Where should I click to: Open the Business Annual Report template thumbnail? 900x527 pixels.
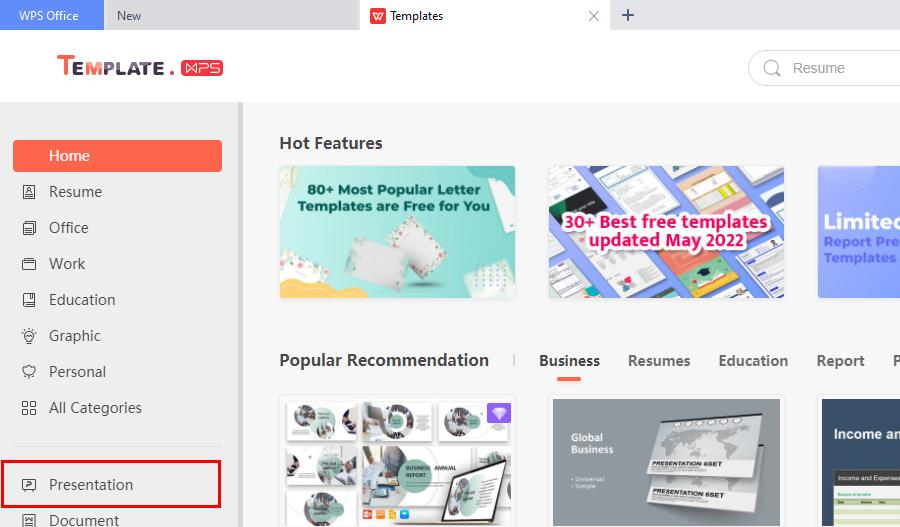(397, 462)
